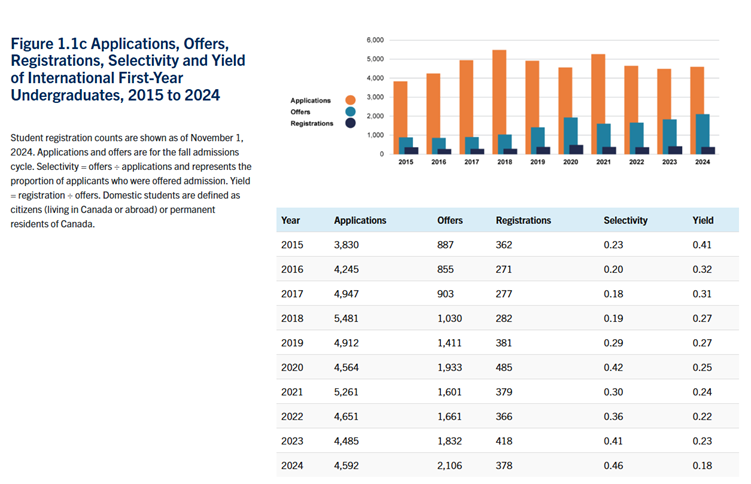Select the 2019 row year cell

pyautogui.click(x=291, y=342)
